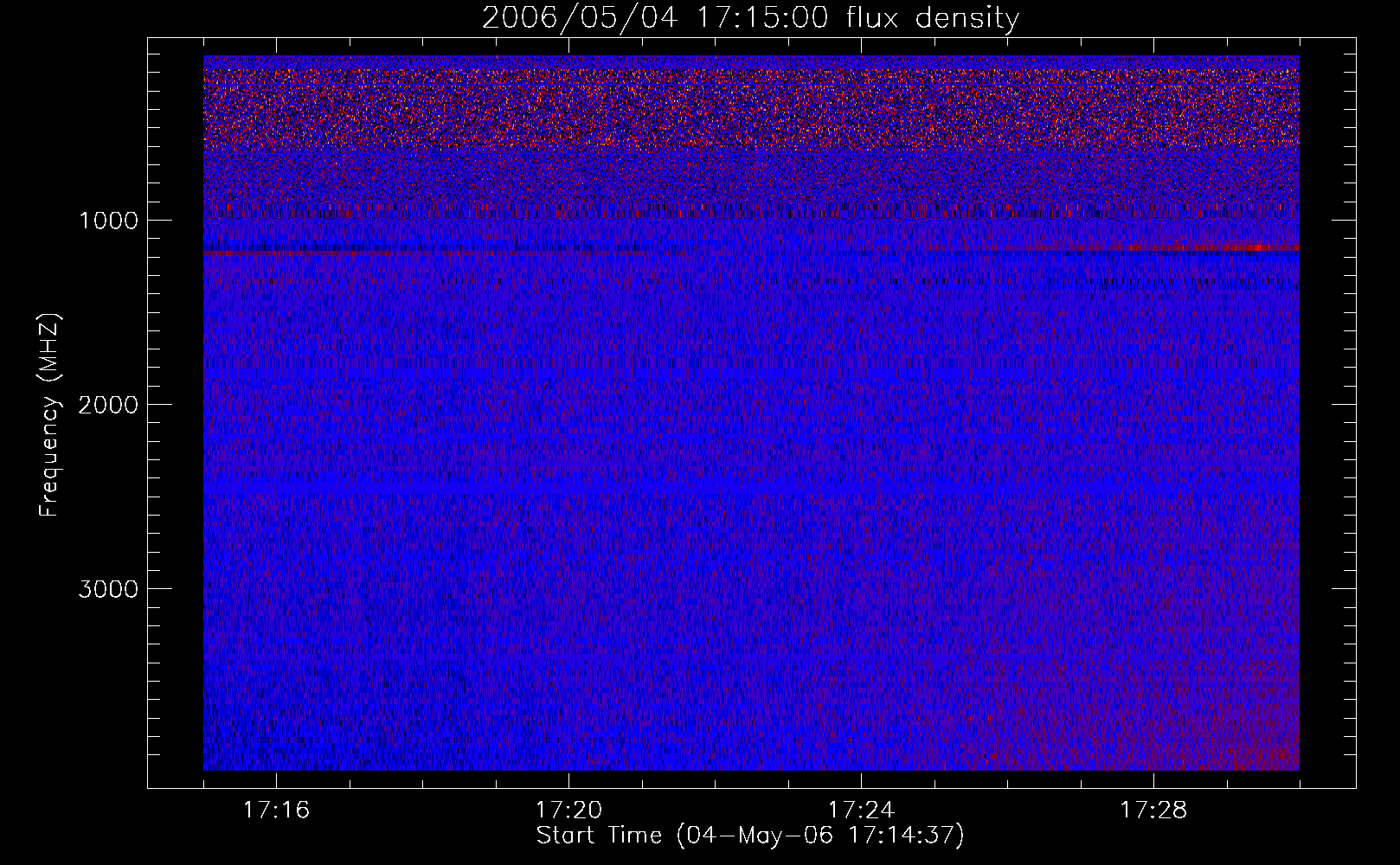1400x865 pixels.
Task: Click the "Frequency (MHZ)" y-axis label
Action: pos(50,415)
